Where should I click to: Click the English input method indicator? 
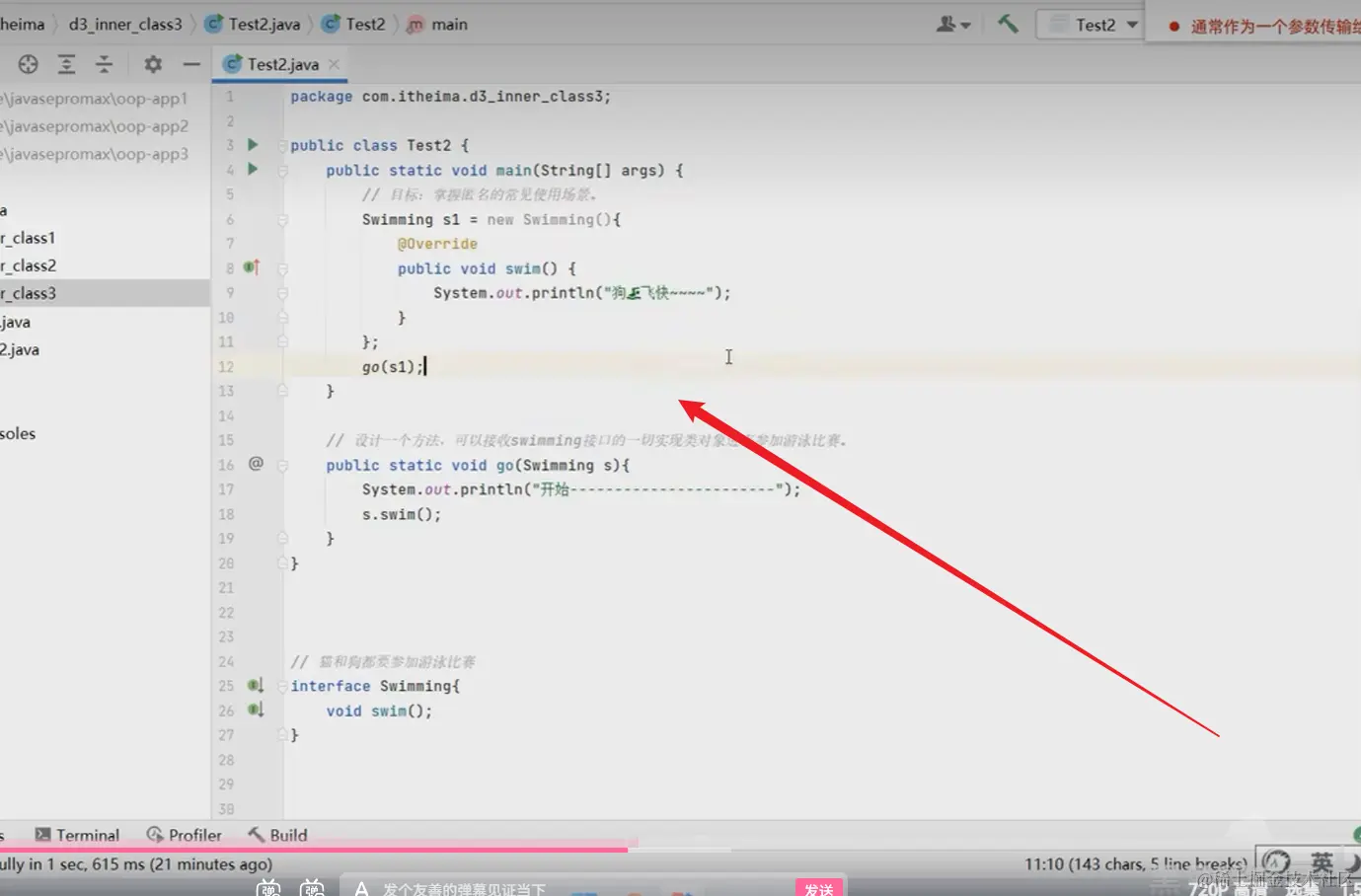click(1322, 862)
